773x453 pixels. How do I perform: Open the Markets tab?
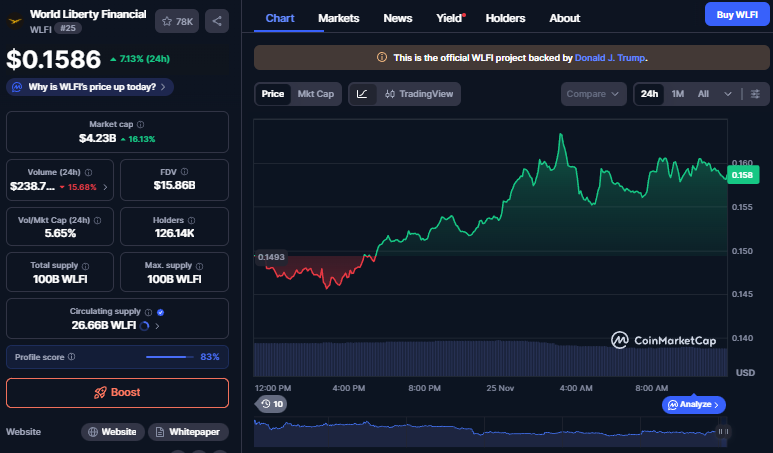pos(339,18)
